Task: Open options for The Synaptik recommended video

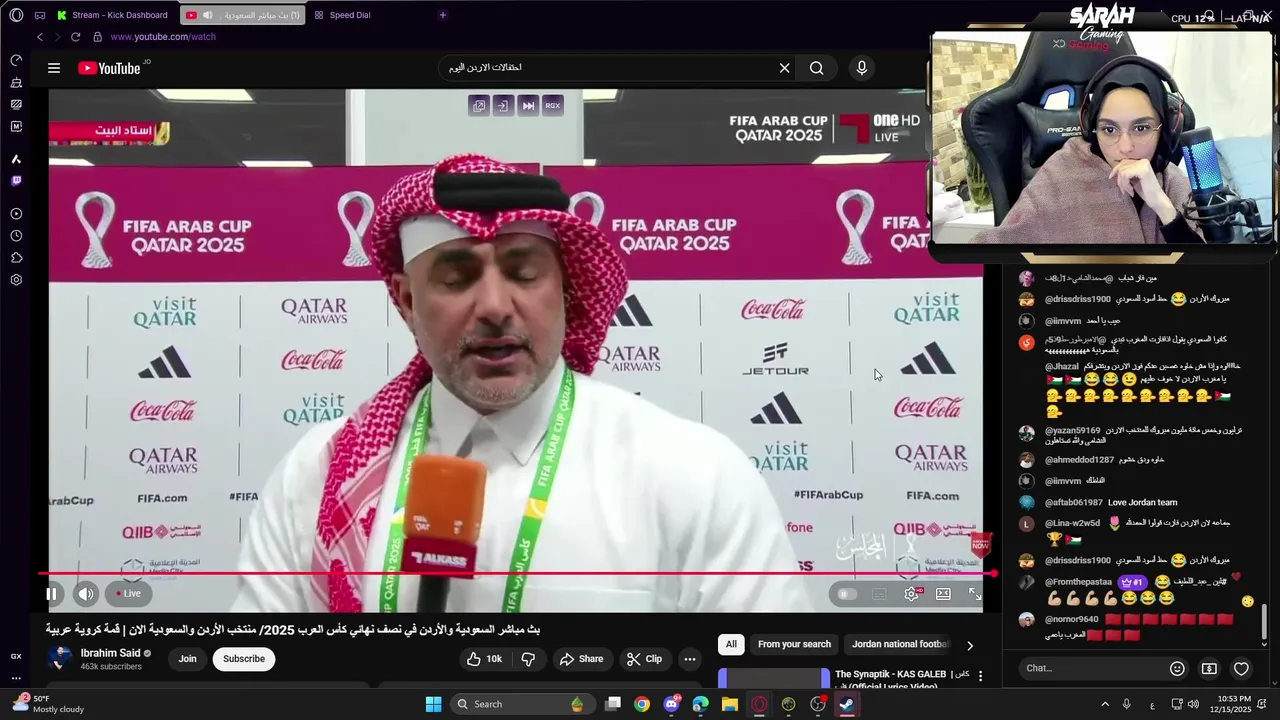Action: tap(981, 676)
